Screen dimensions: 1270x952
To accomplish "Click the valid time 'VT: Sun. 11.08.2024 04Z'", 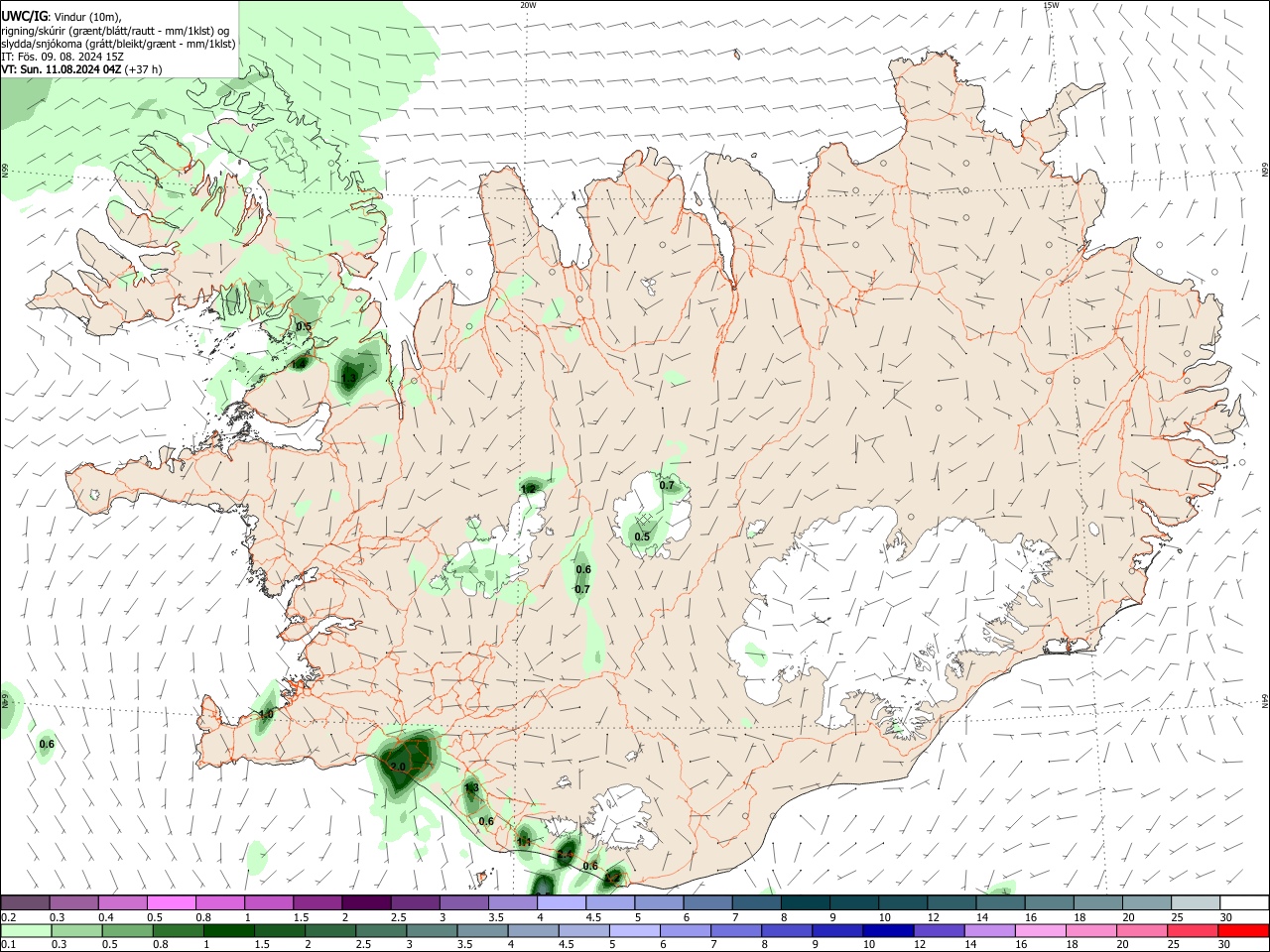I will click(x=62, y=69).
